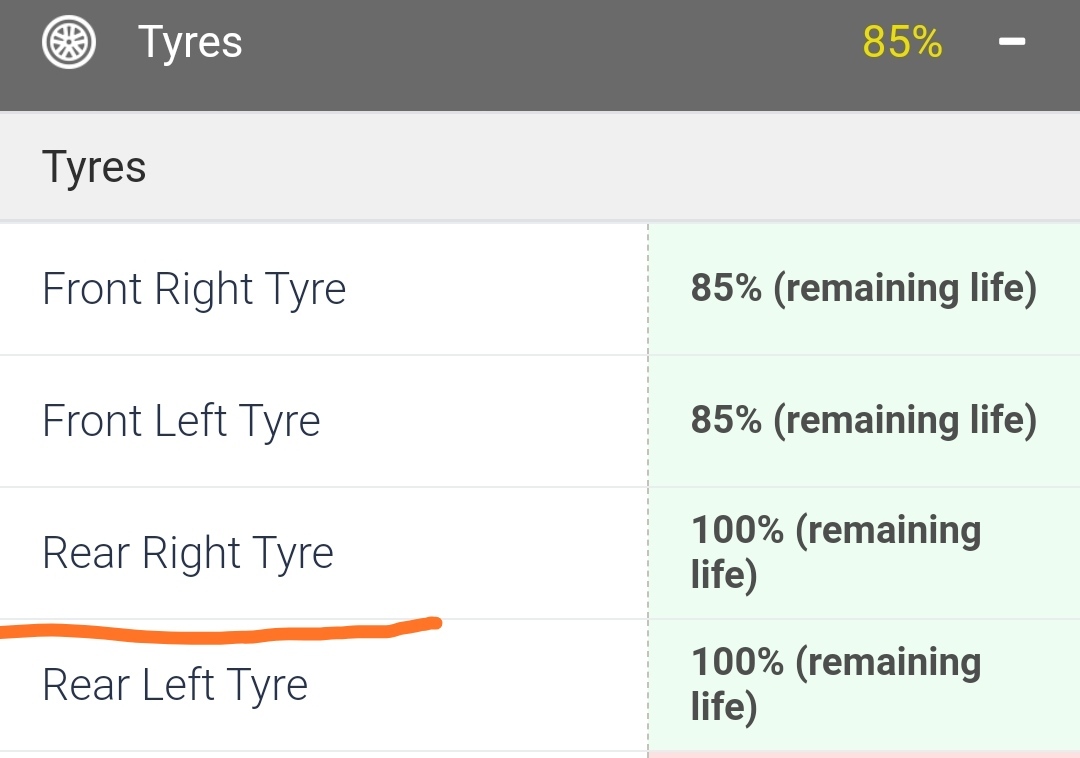Select the Rear Right Tyre label
This screenshot has width=1080, height=758.
[188, 553]
